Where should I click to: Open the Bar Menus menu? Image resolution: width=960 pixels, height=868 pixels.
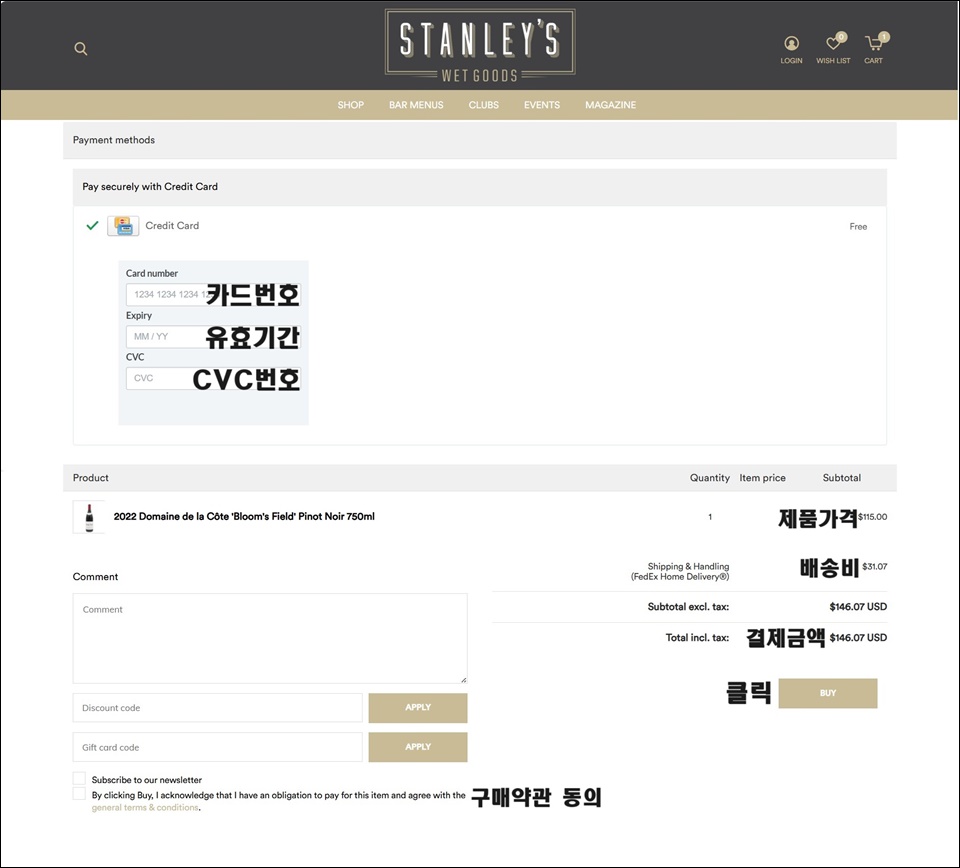pyautogui.click(x=416, y=105)
